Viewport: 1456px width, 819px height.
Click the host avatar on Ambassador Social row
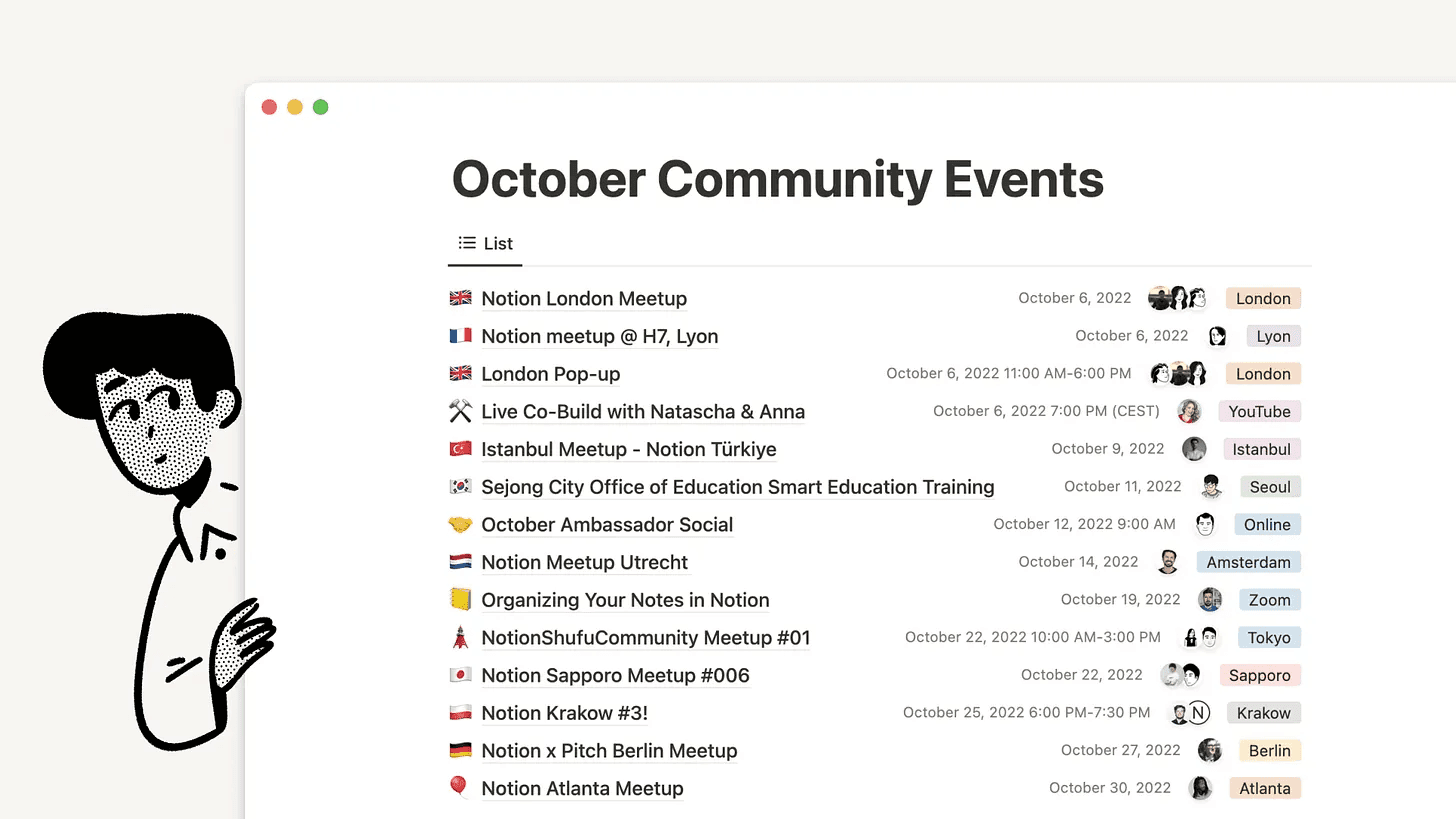pos(1205,524)
